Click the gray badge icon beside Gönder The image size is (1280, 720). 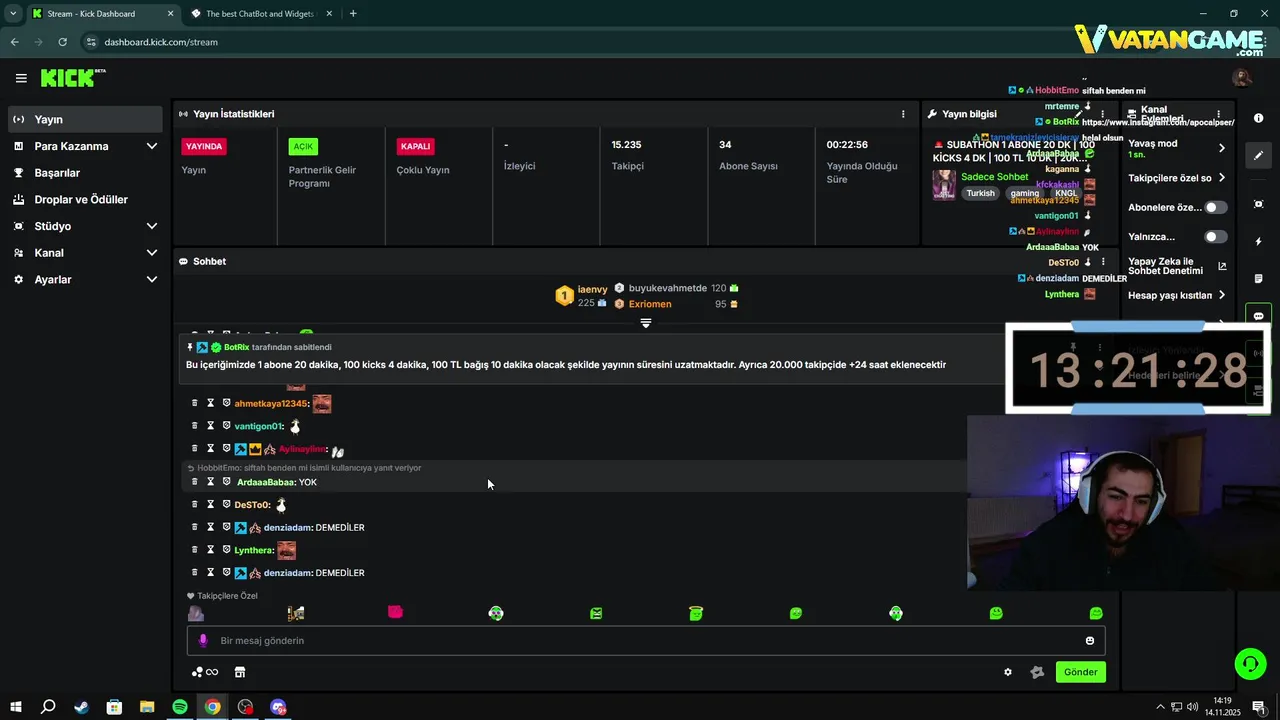1037,672
